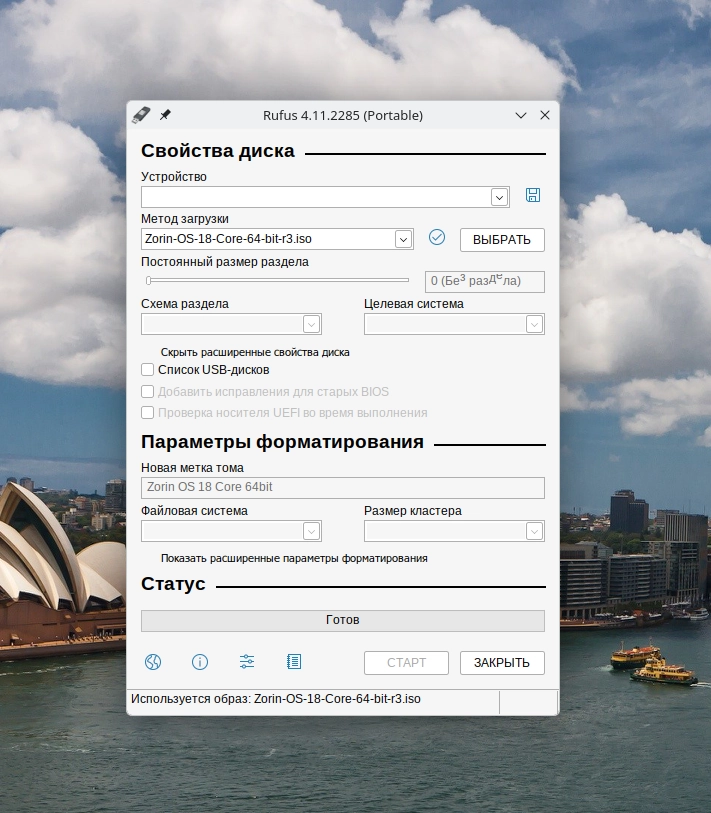Image resolution: width=711 pixels, height=813 pixels.
Task: Toggle the pin window icon in title bar
Action: tap(165, 115)
